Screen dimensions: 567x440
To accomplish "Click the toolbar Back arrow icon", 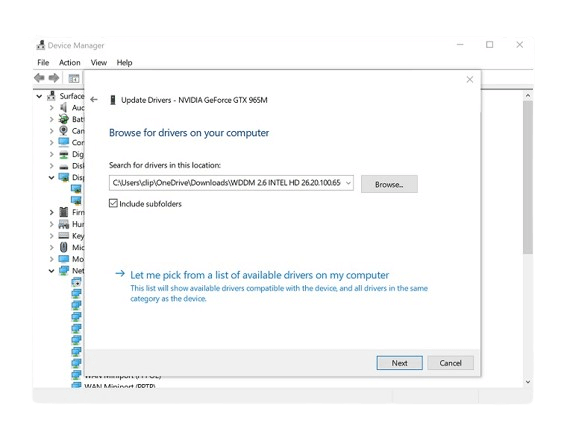I will point(39,78).
